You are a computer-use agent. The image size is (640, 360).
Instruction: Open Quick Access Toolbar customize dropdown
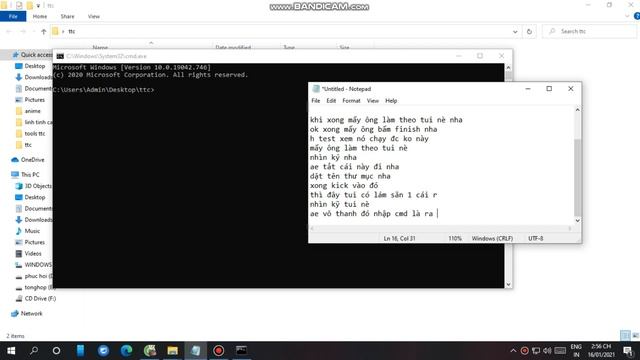click(38, 6)
